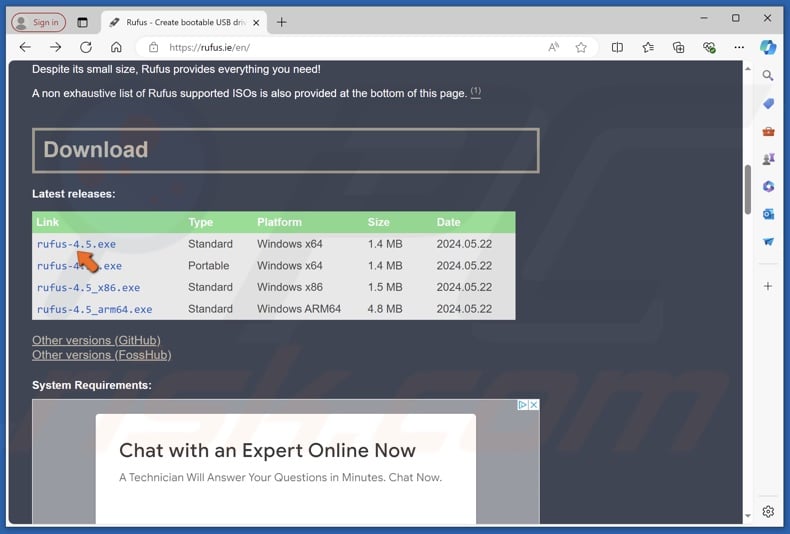
Task: Go forward to next page
Action: [x=55, y=47]
